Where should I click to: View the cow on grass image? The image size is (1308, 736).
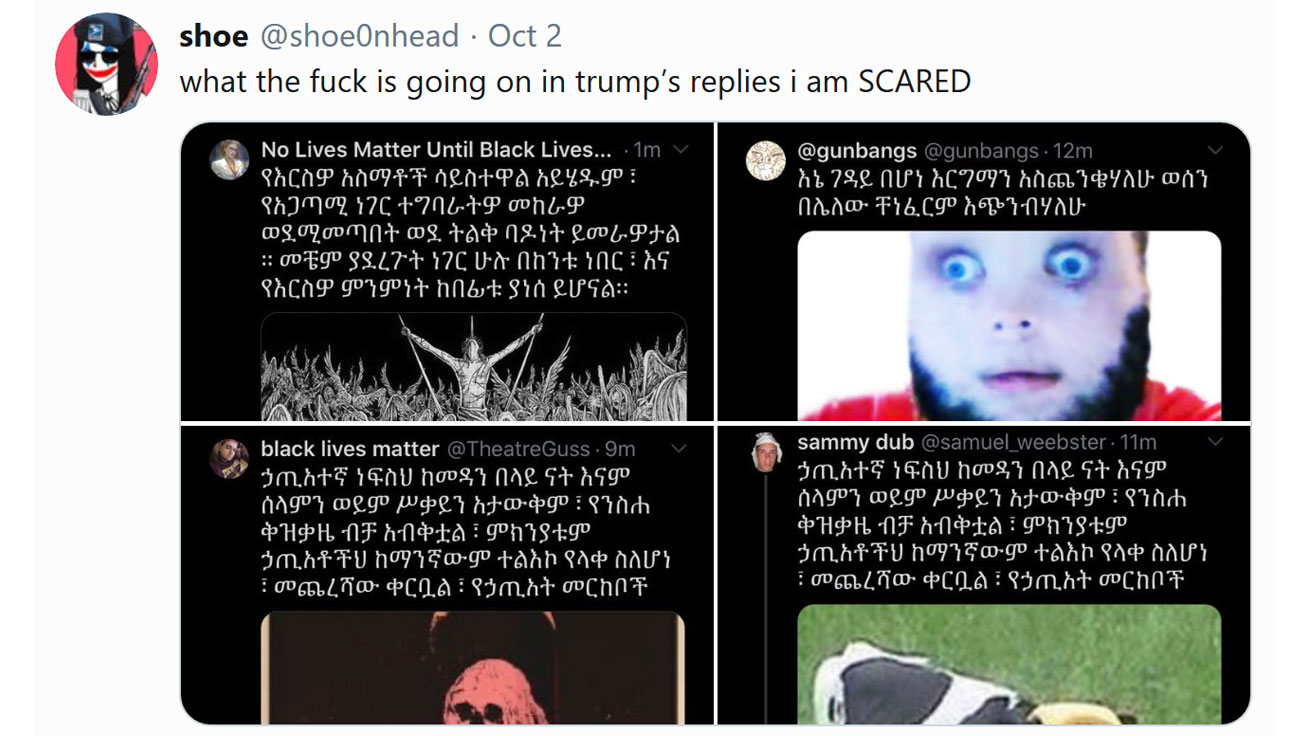1009,663
